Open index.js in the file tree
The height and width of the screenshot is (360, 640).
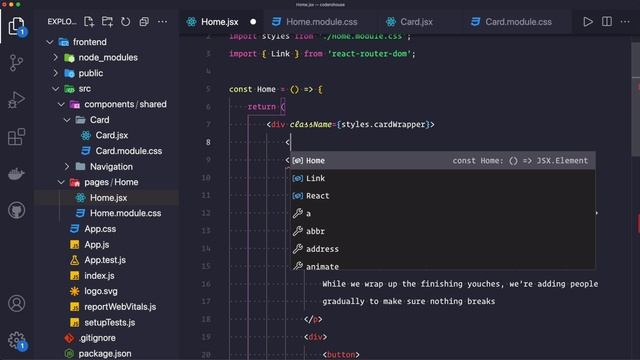click(x=99, y=276)
